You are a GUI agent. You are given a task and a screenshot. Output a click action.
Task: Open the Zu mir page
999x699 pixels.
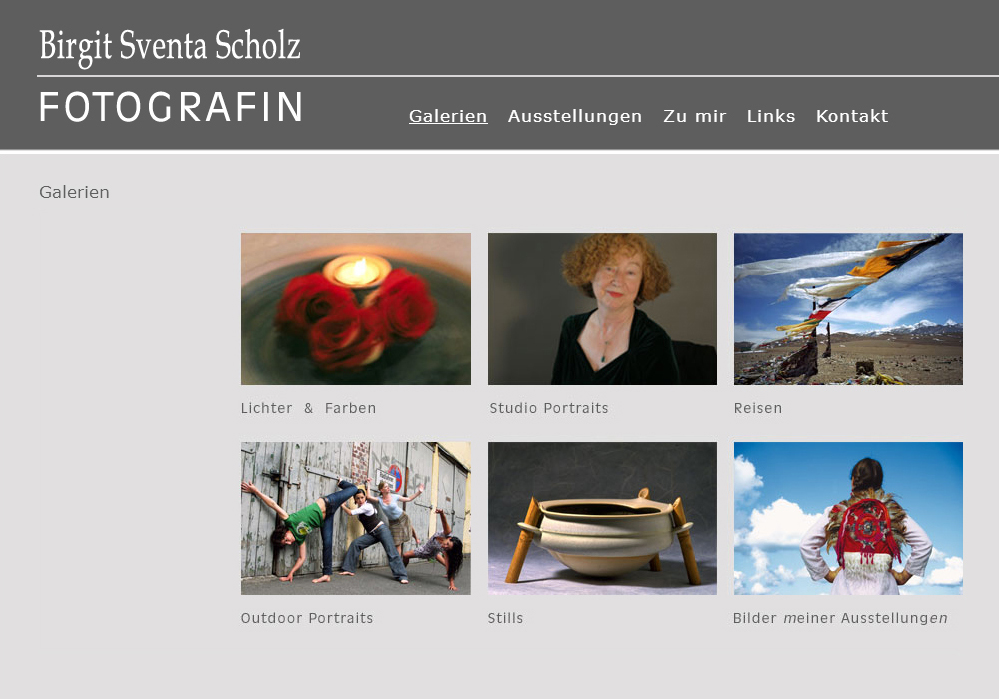pyautogui.click(x=694, y=116)
